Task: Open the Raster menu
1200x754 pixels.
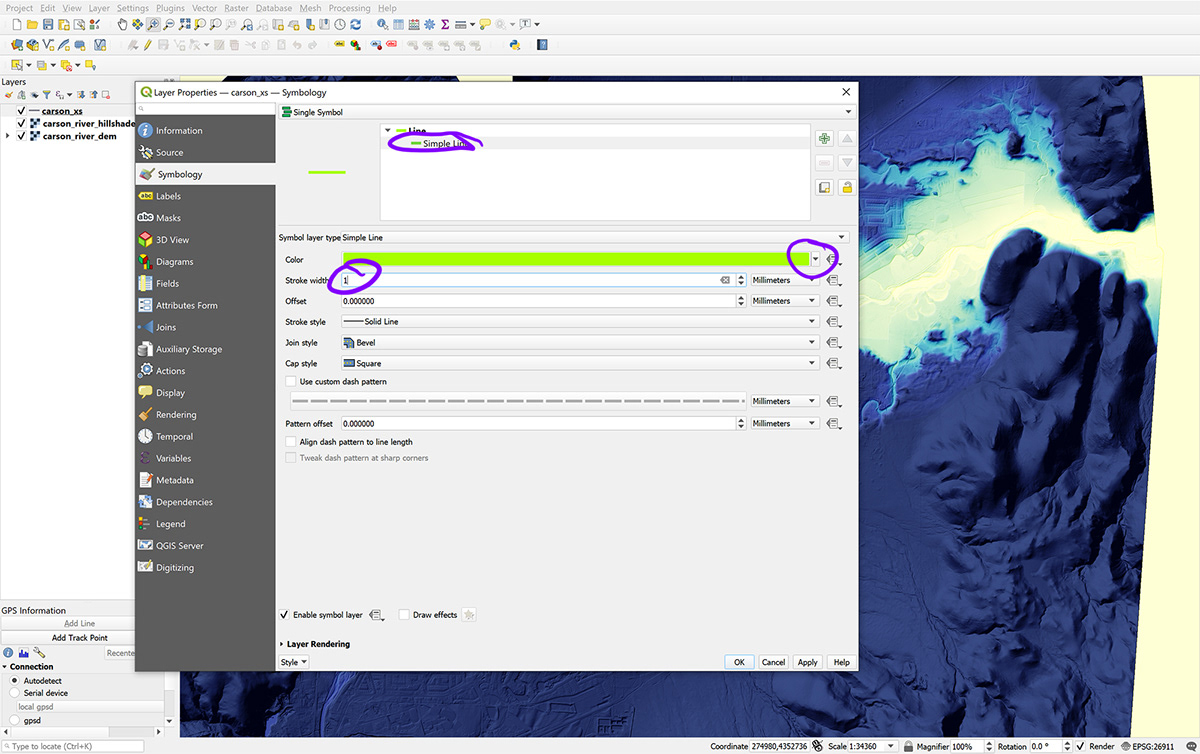Action: 236,8
